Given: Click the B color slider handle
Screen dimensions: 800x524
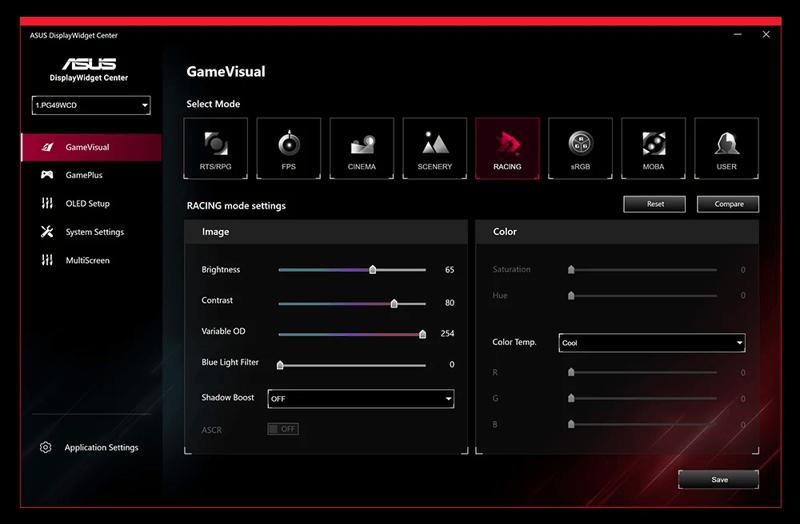Looking at the screenshot, I should click(x=571, y=424).
